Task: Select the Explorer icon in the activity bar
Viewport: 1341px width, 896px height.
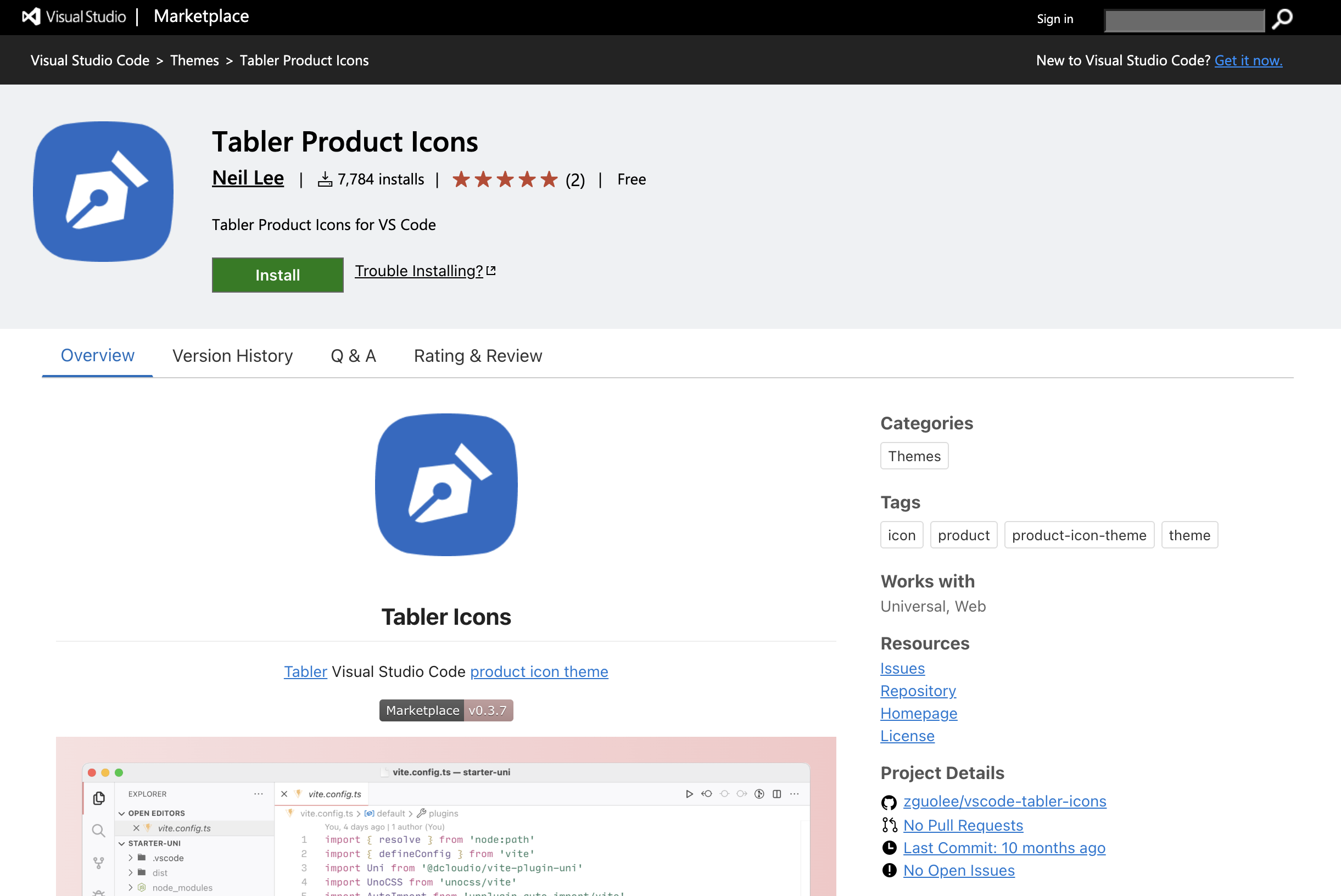Action: pos(99,799)
